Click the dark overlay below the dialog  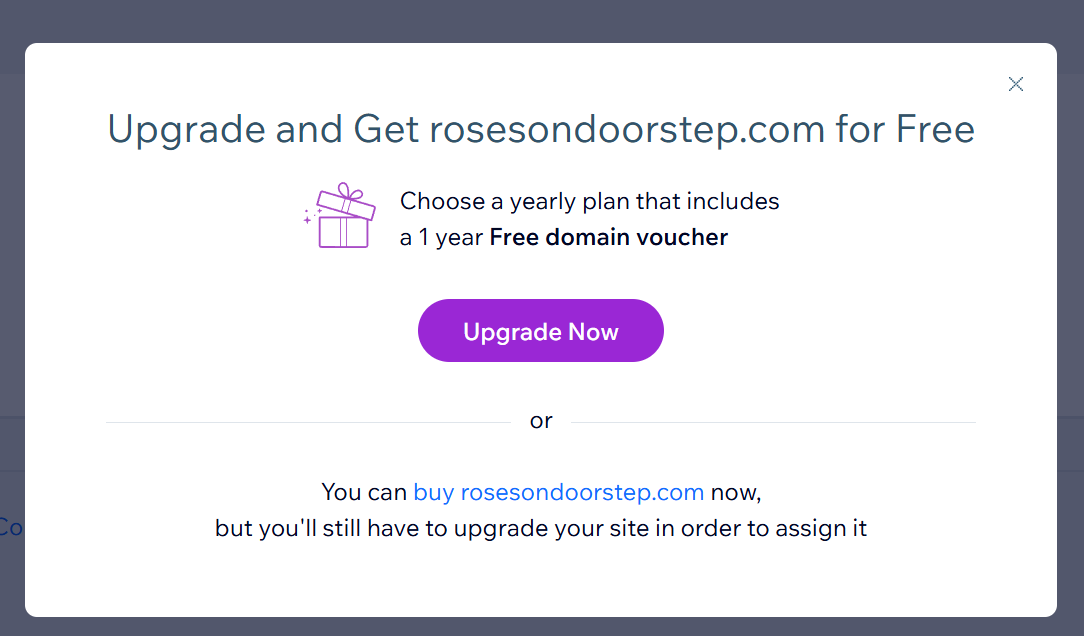pos(542,628)
